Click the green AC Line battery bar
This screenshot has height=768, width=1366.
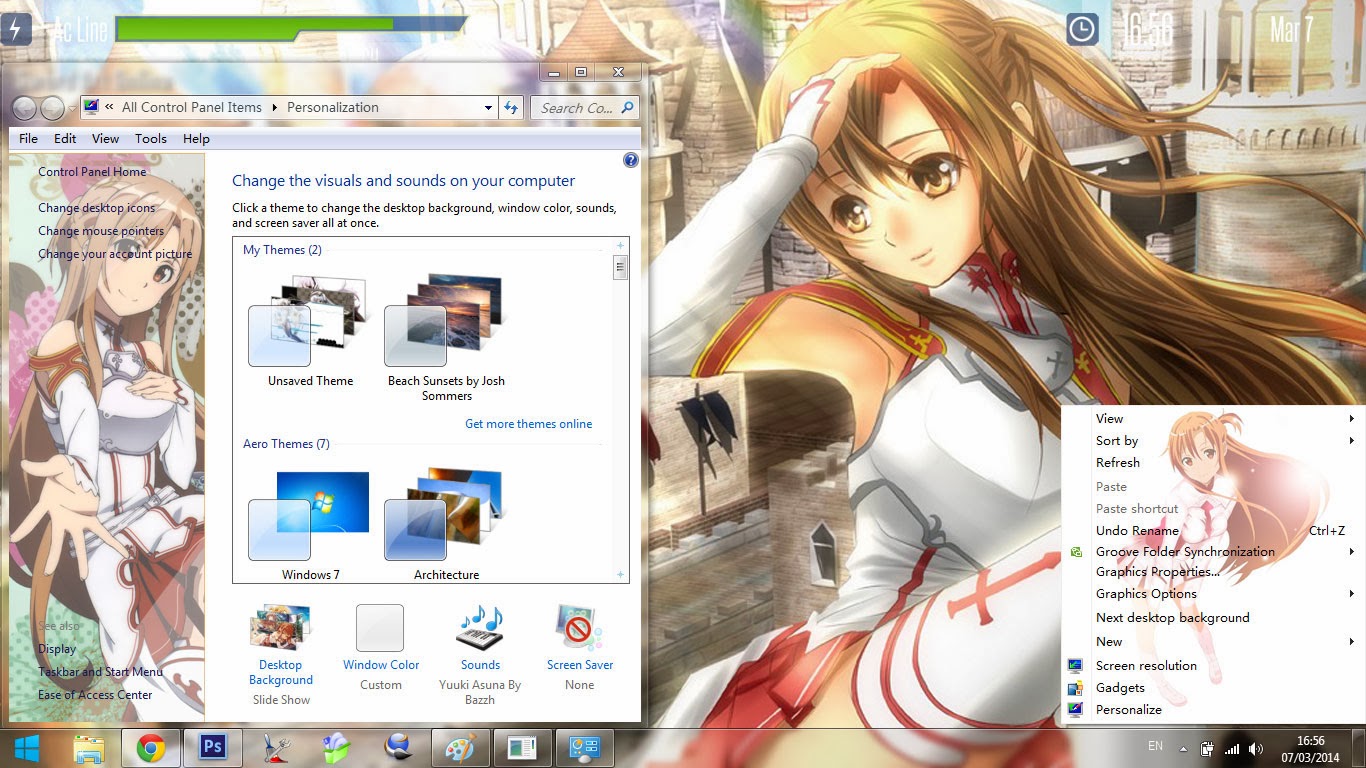point(254,29)
